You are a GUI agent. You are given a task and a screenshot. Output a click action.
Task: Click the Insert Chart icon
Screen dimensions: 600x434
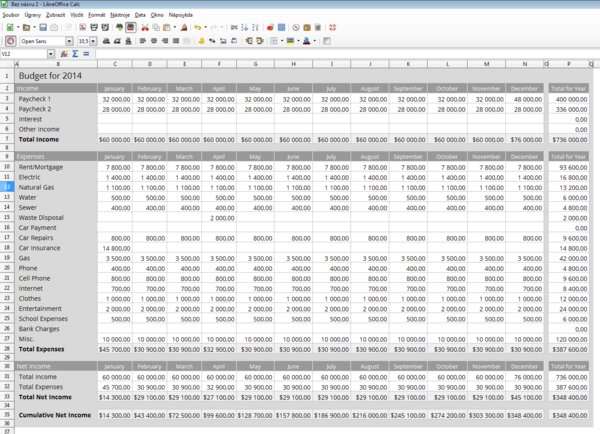tap(270, 28)
